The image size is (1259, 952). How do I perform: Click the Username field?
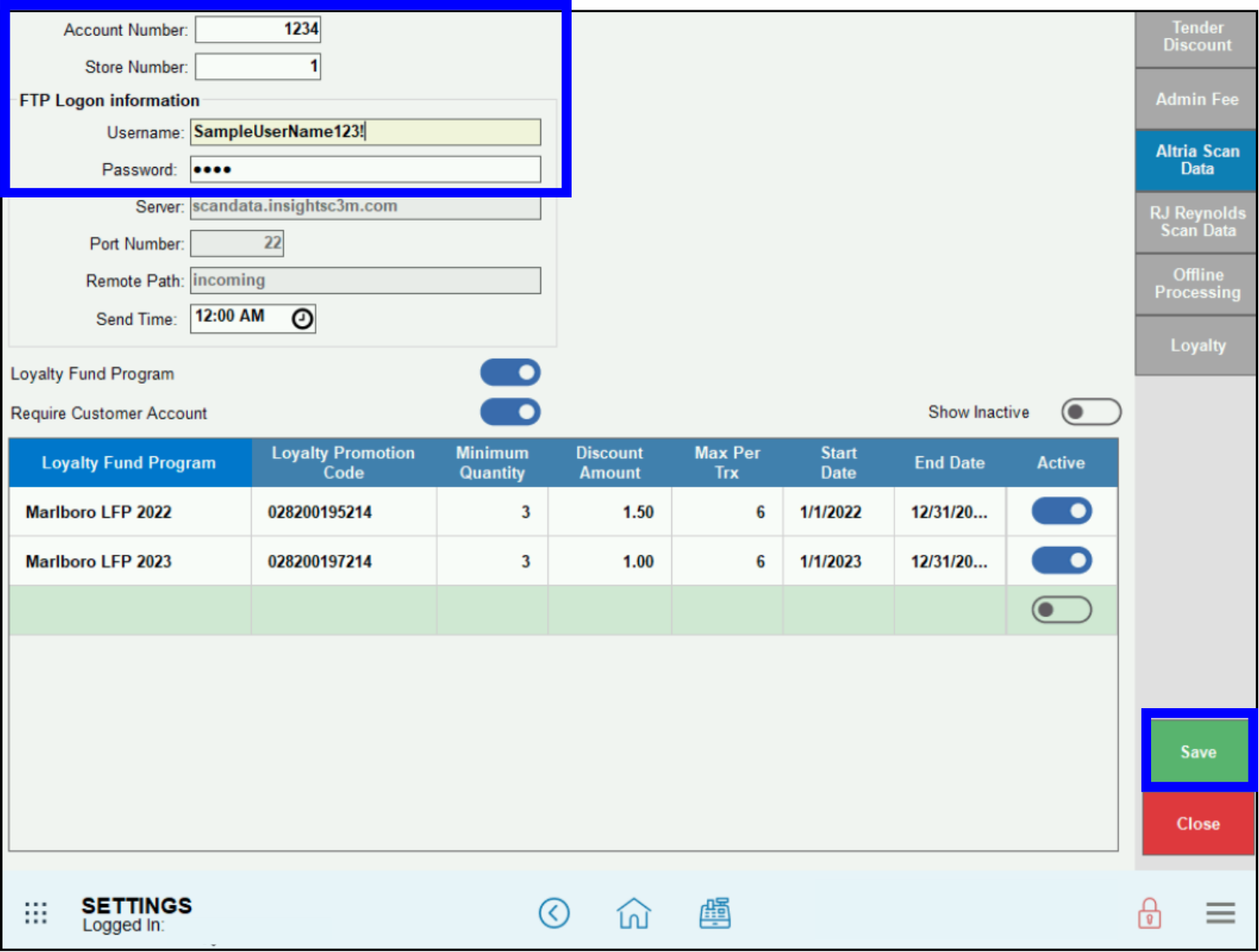(365, 132)
